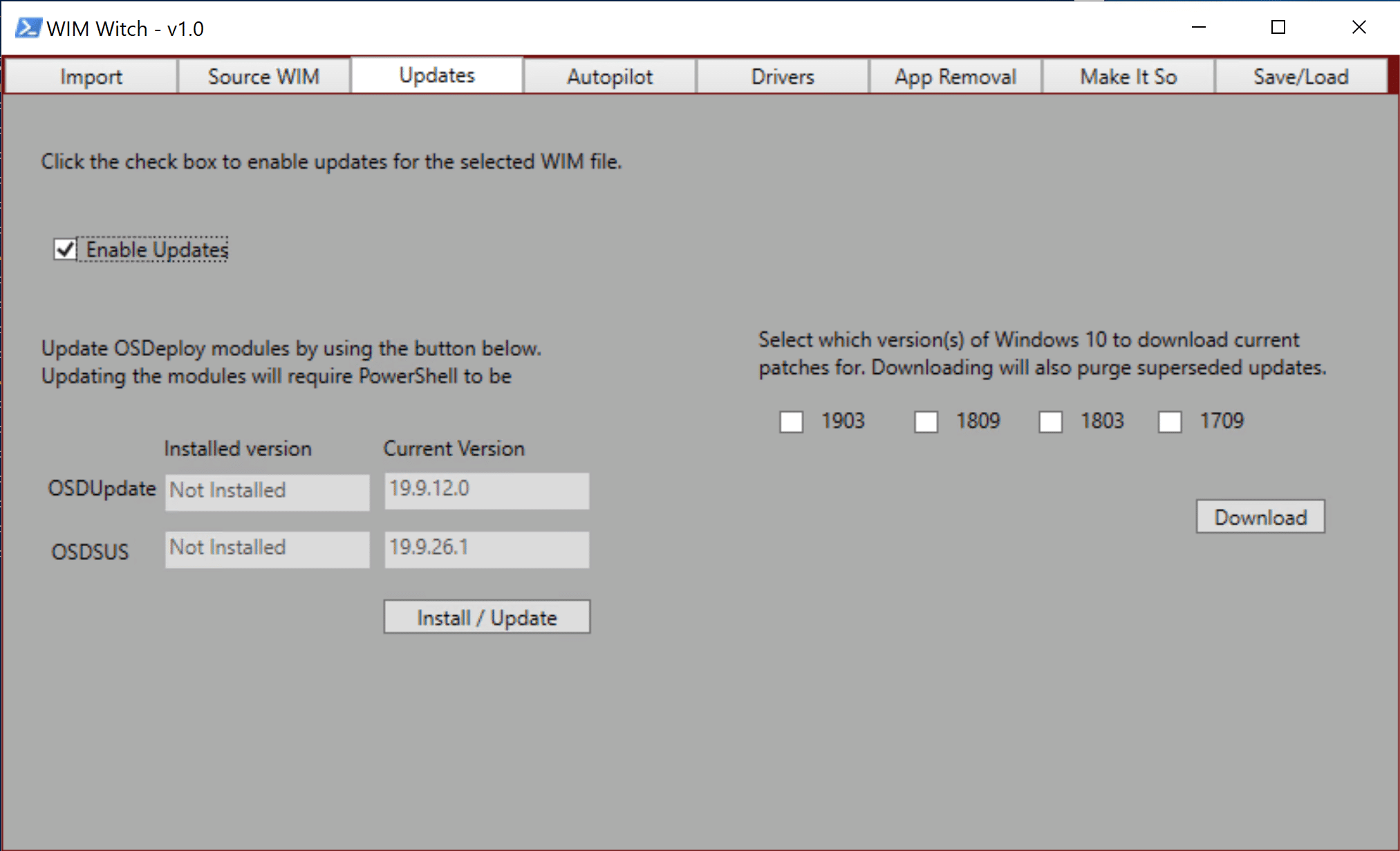Switch to the Source WIM tab
The height and width of the screenshot is (851, 1400).
[263, 76]
